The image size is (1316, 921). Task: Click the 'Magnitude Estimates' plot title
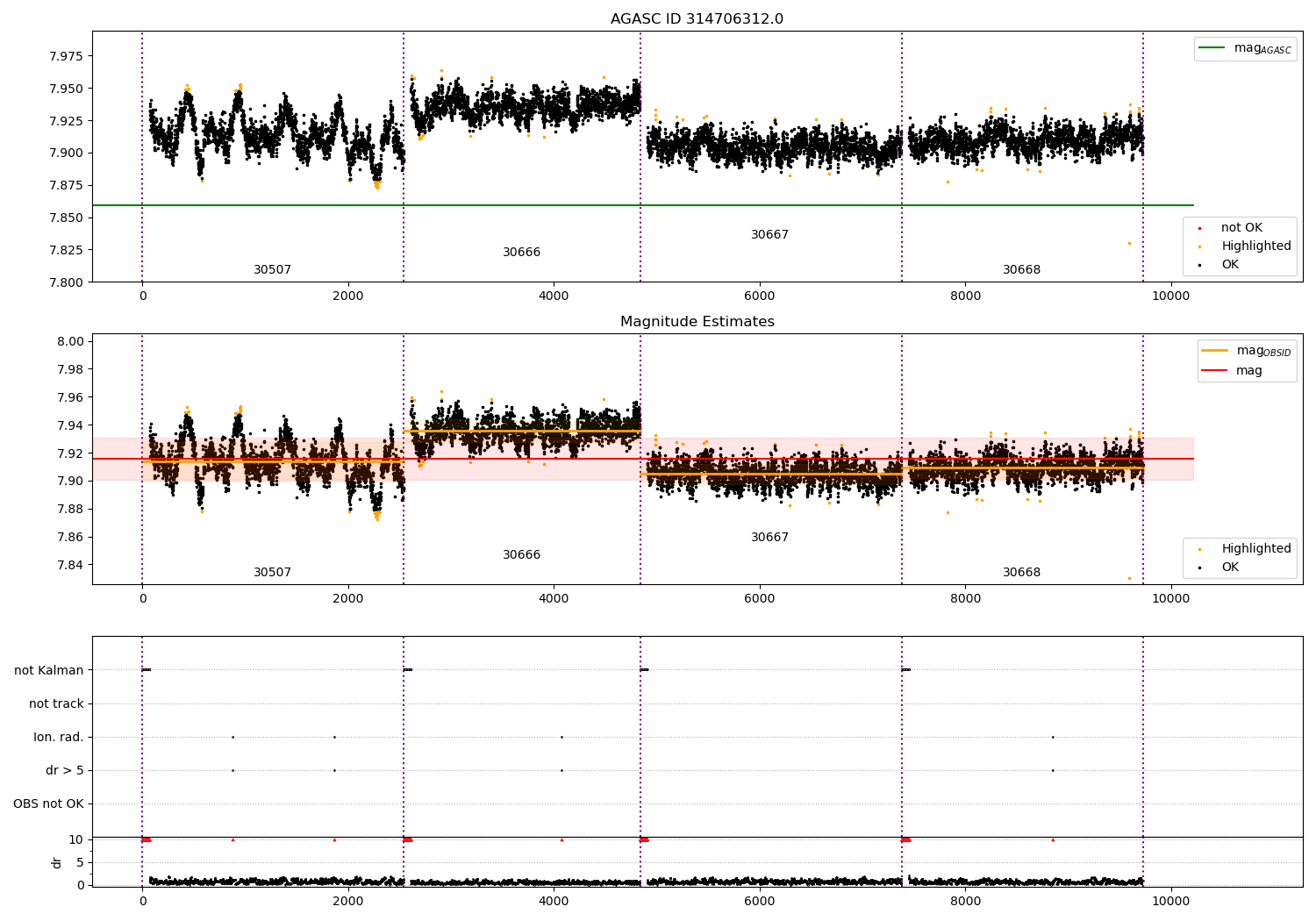click(x=697, y=322)
